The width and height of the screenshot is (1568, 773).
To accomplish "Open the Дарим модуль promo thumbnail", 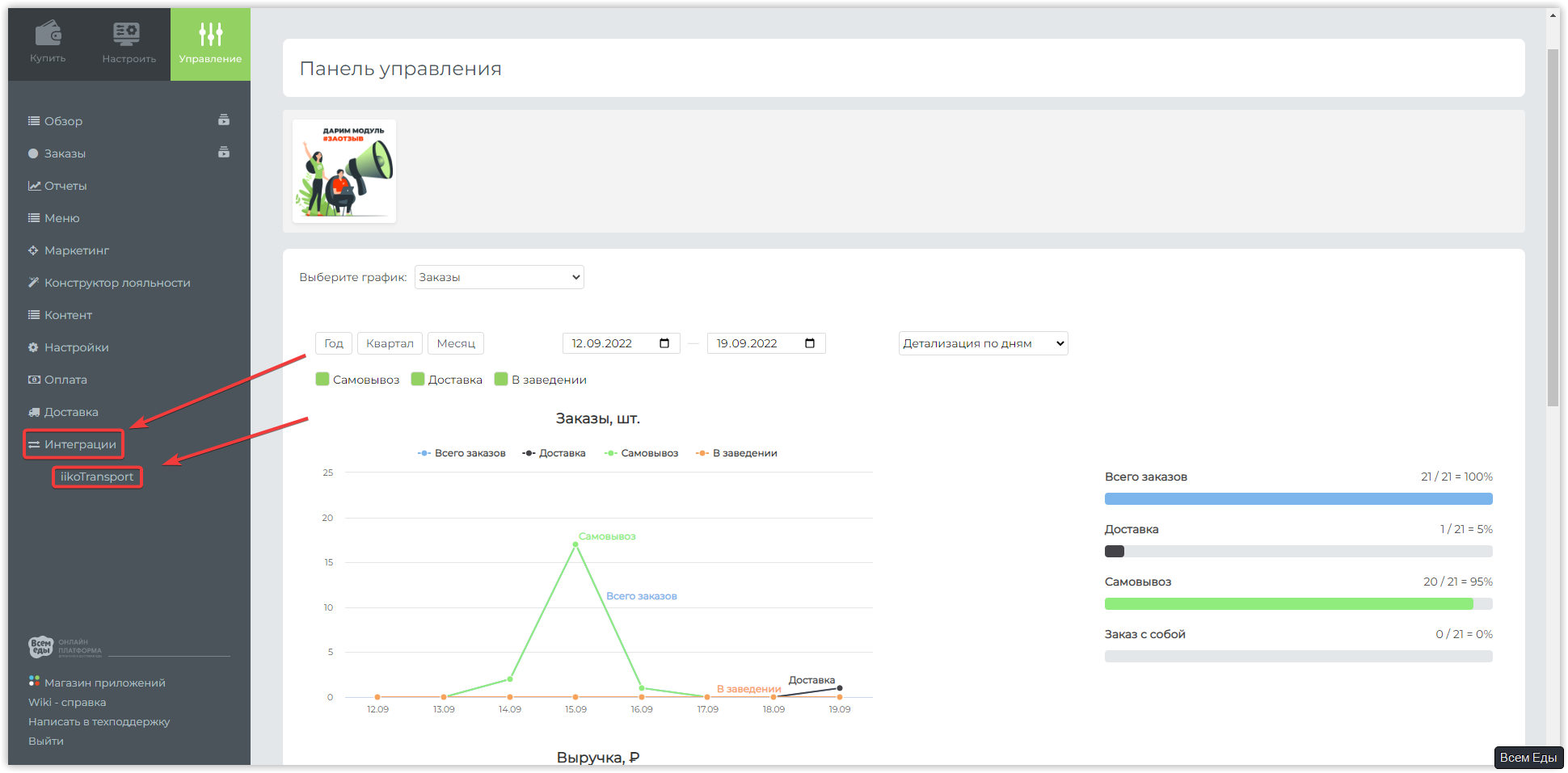I will (344, 171).
